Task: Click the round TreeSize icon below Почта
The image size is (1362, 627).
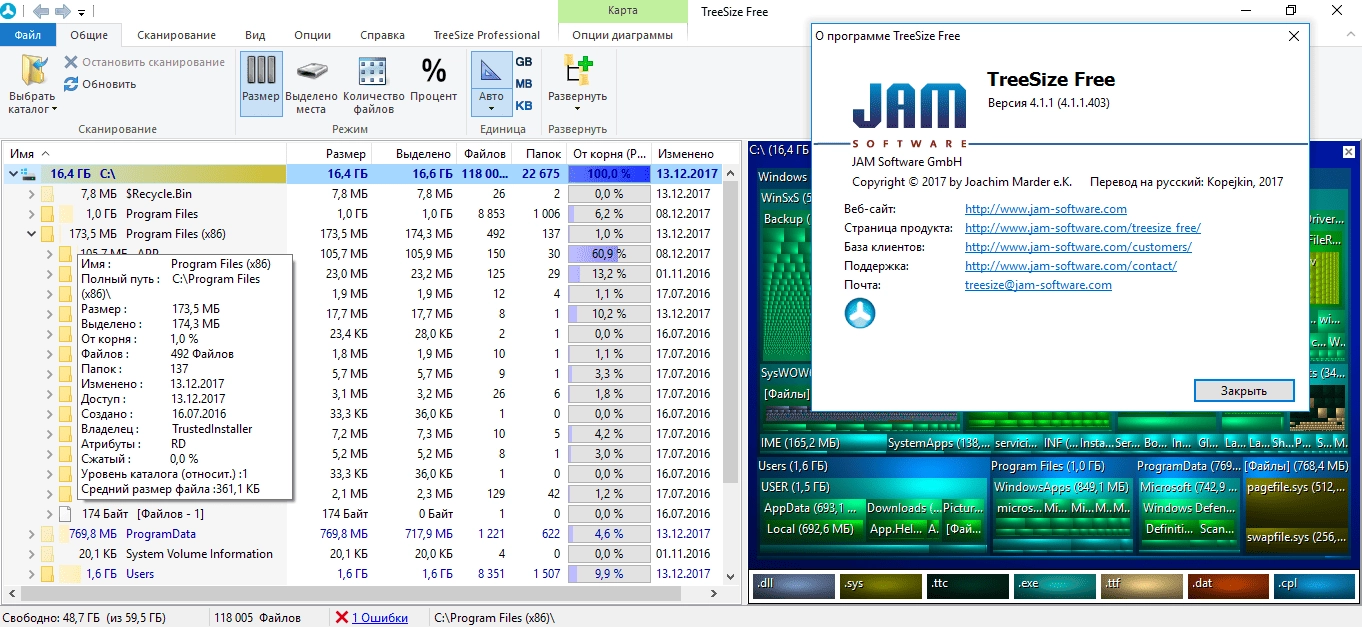Action: (860, 313)
